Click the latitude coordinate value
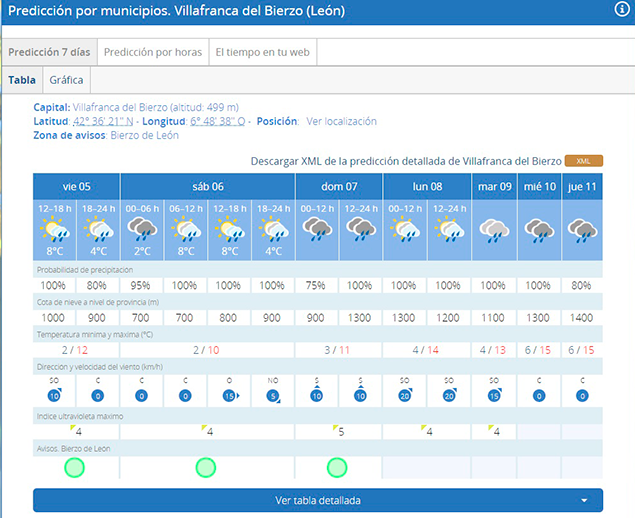This screenshot has height=518, width=635. click(x=103, y=121)
